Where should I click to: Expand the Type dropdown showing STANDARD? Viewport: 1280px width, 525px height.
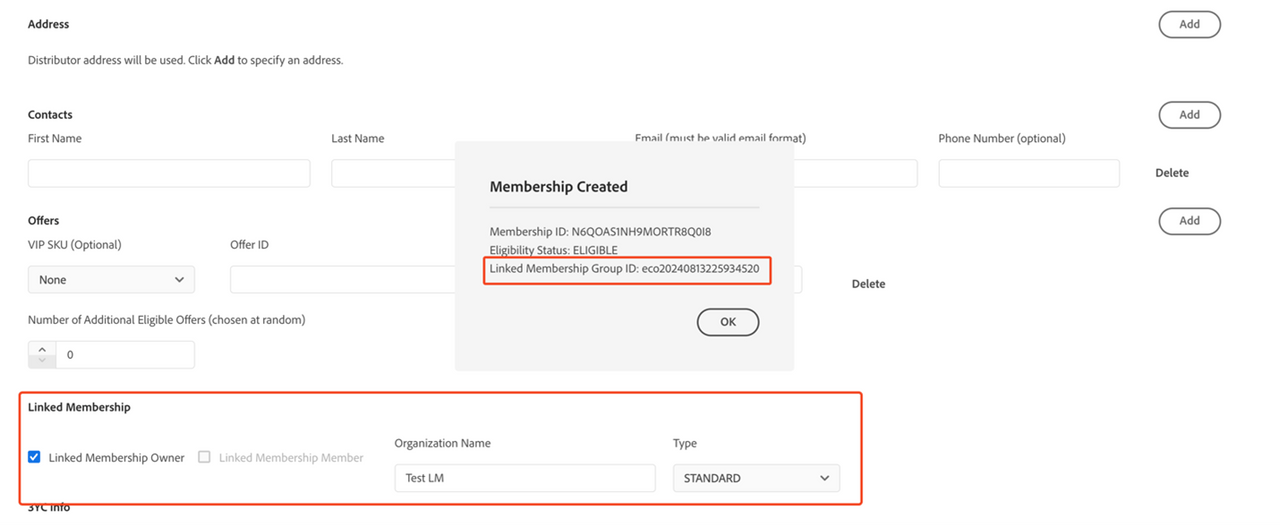tap(756, 478)
